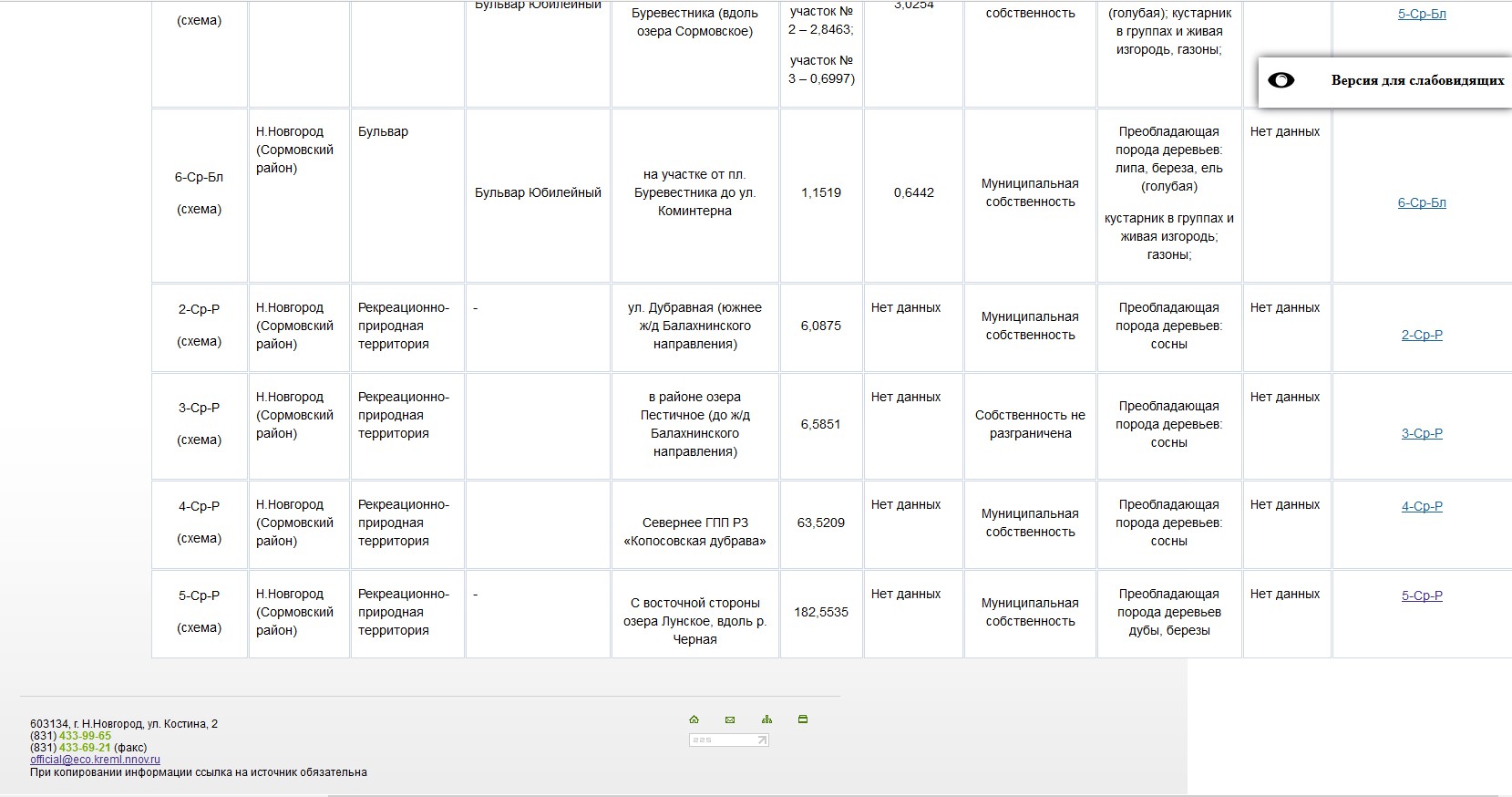1512x797 pixels.
Task: Click the 433-99-65 phone number
Action: click(x=85, y=736)
